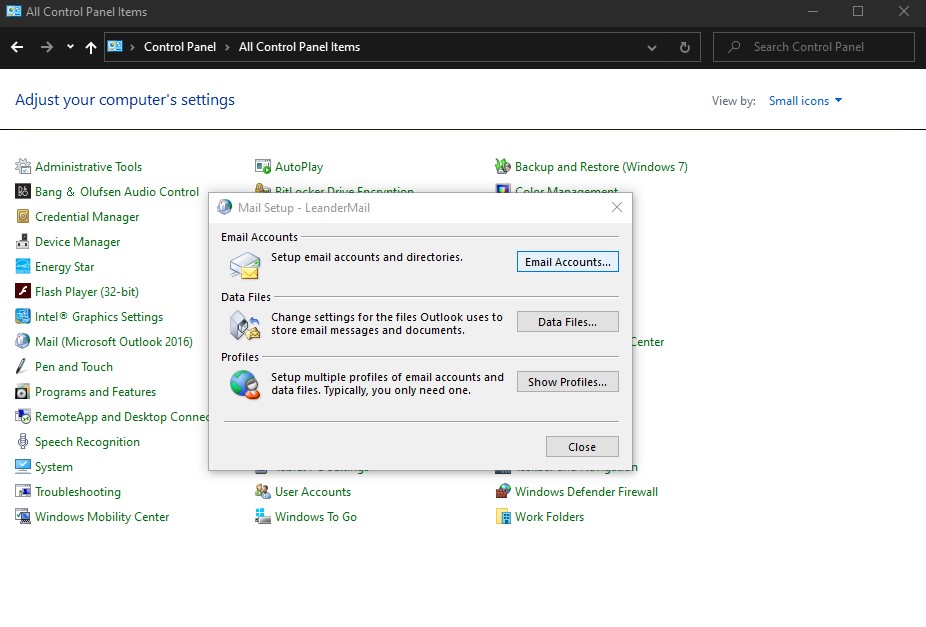Click the Control Panel breadcrumb

(x=180, y=47)
